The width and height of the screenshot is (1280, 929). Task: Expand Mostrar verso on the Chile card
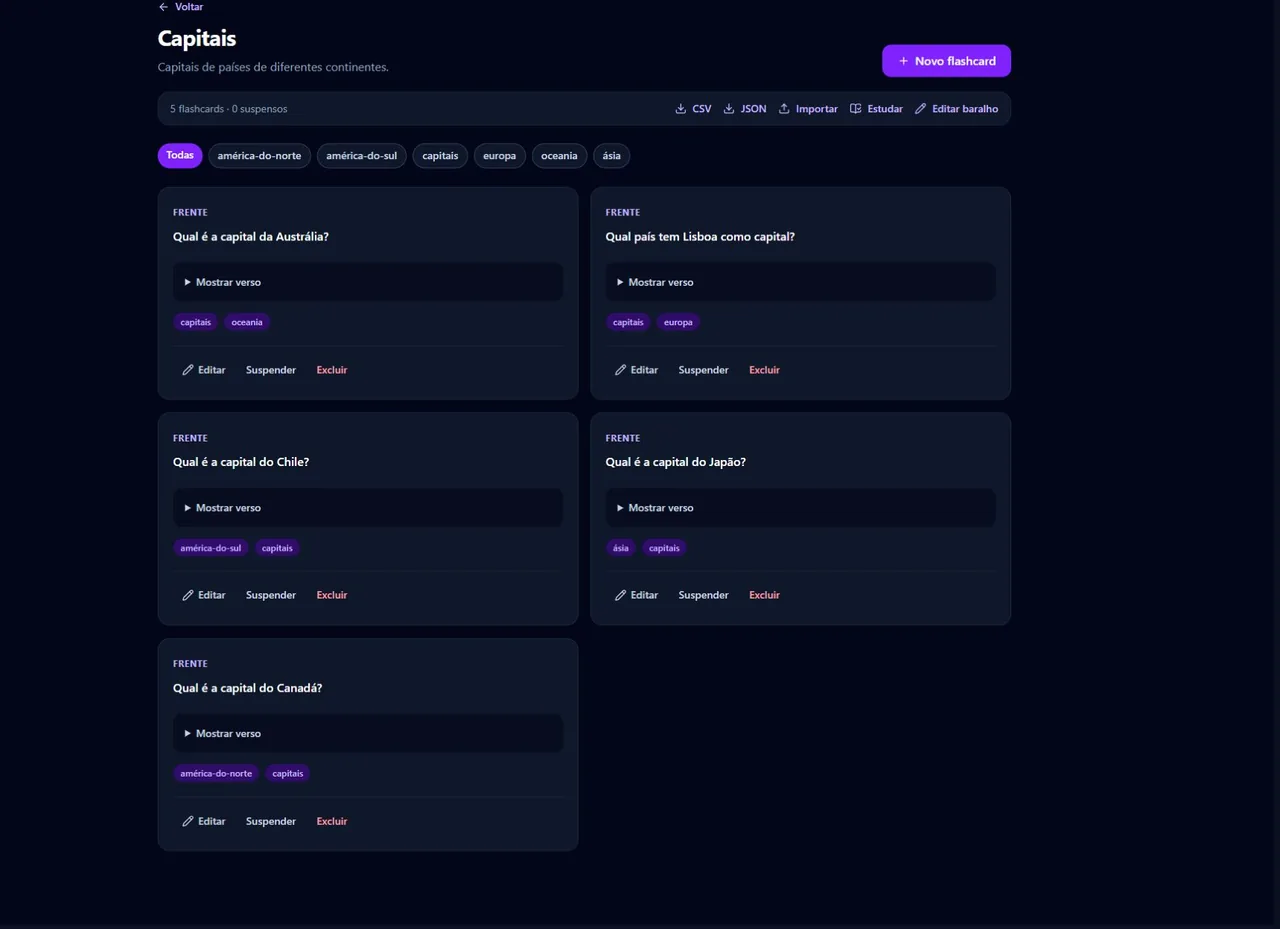[368, 508]
